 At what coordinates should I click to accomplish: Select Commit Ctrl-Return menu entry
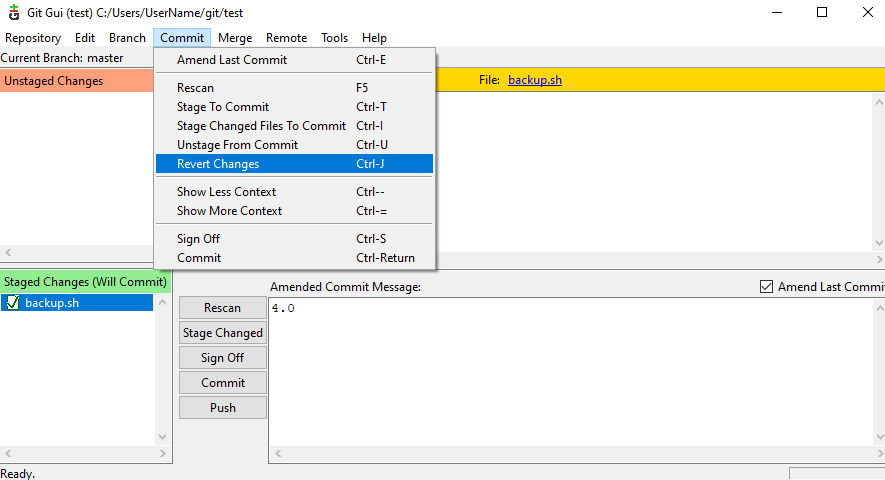[x=294, y=258]
